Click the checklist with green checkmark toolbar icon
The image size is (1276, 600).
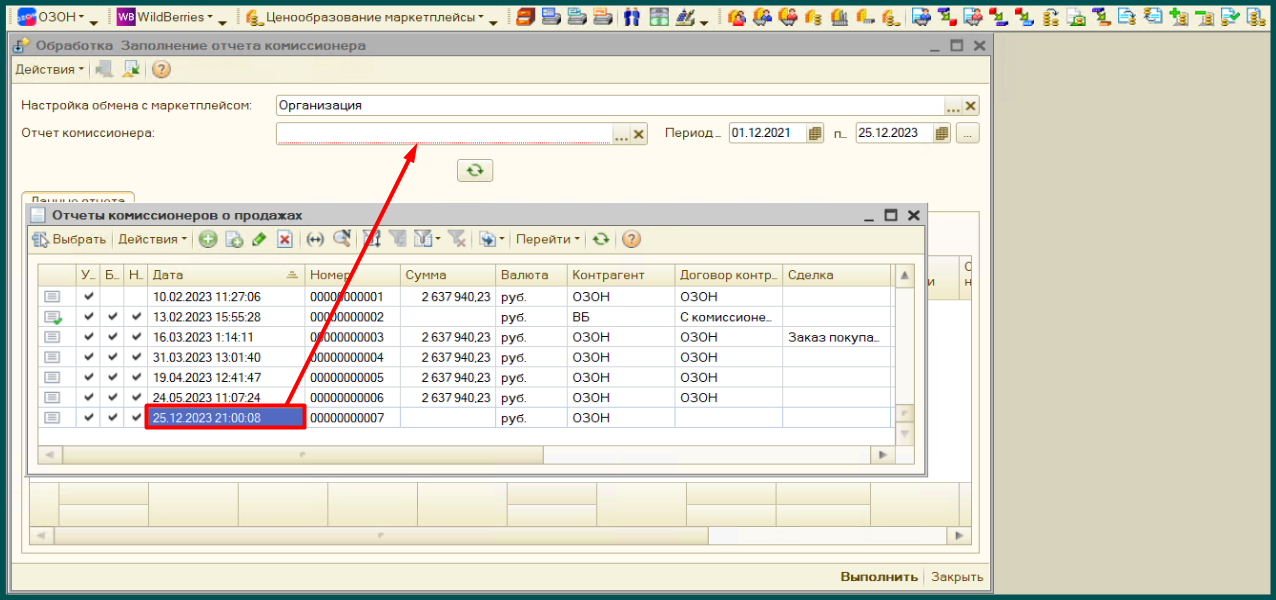(1230, 17)
